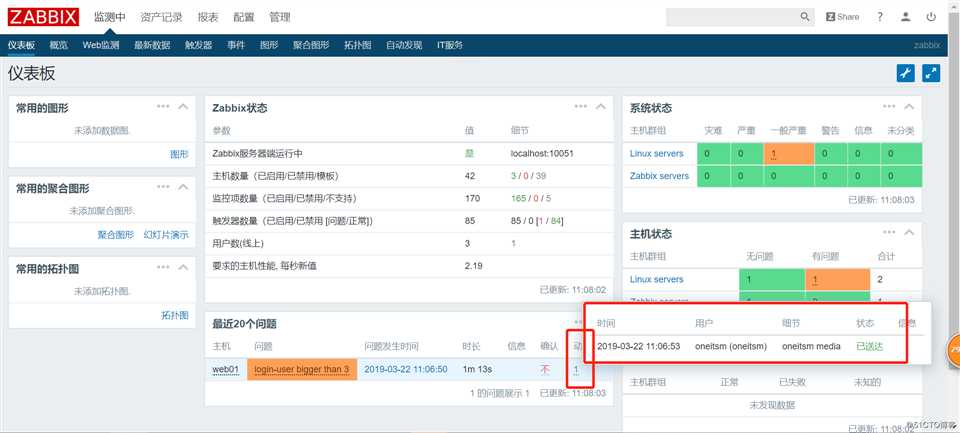Open the user profile icon
Image resolution: width=960 pixels, height=433 pixels.
(x=906, y=17)
